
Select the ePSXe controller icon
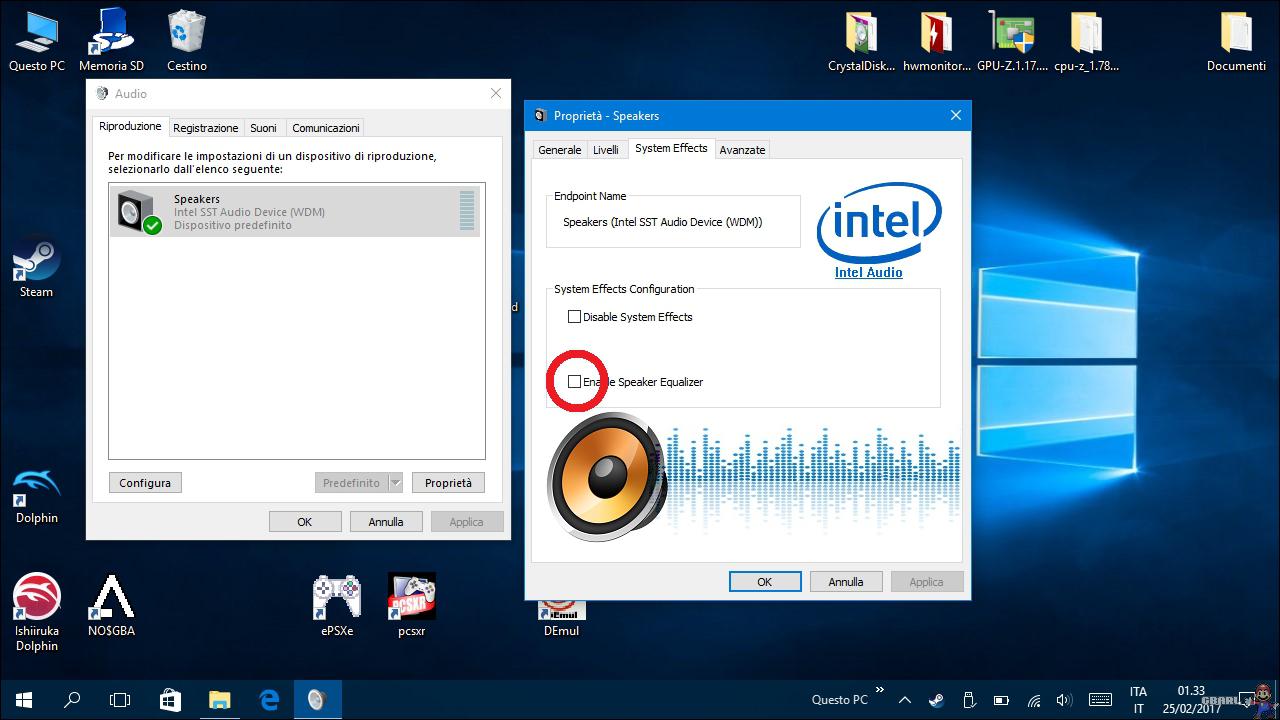337,606
